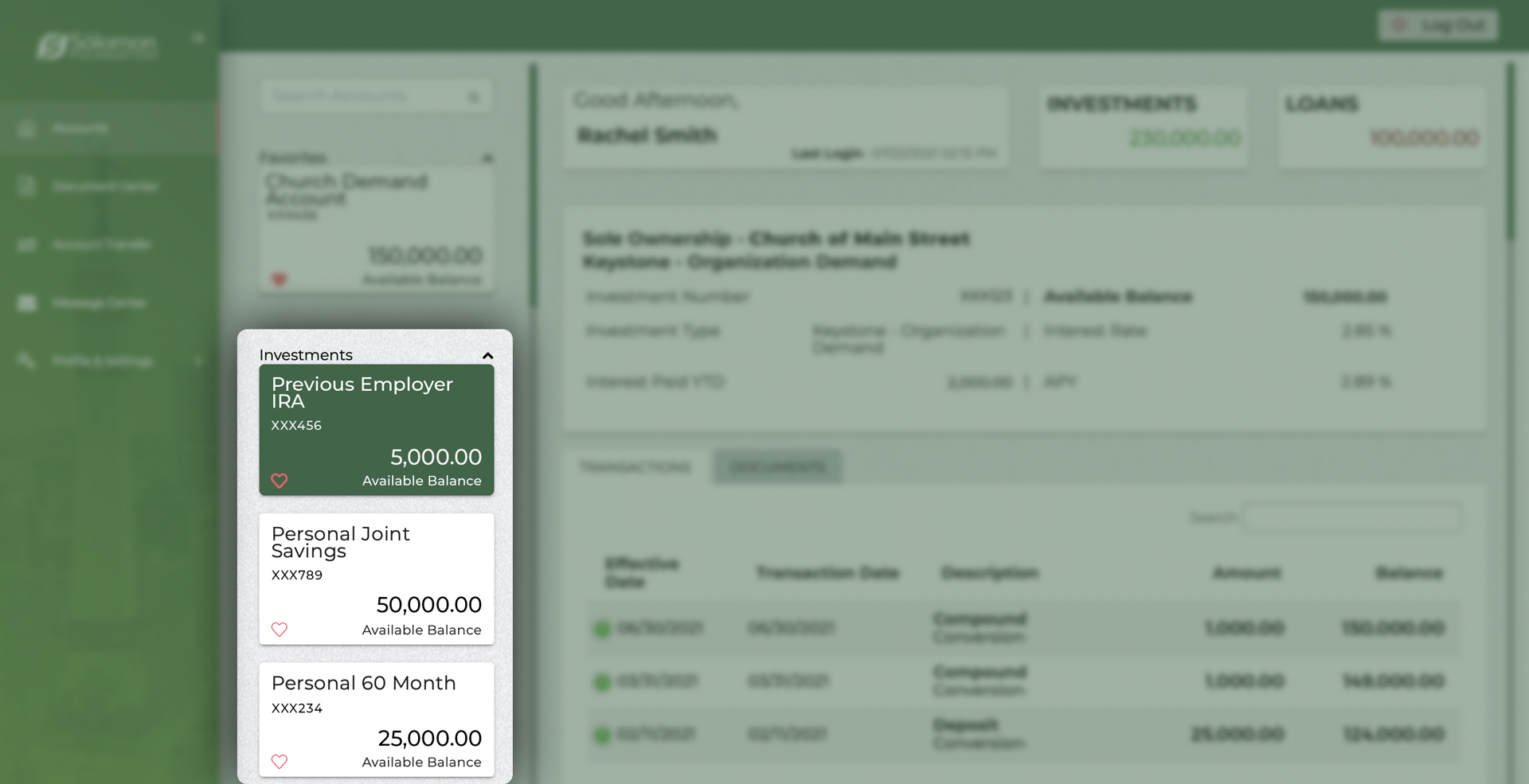Click the 5,000.00 available balance
Viewport: 1529px width, 784px height.
point(436,457)
